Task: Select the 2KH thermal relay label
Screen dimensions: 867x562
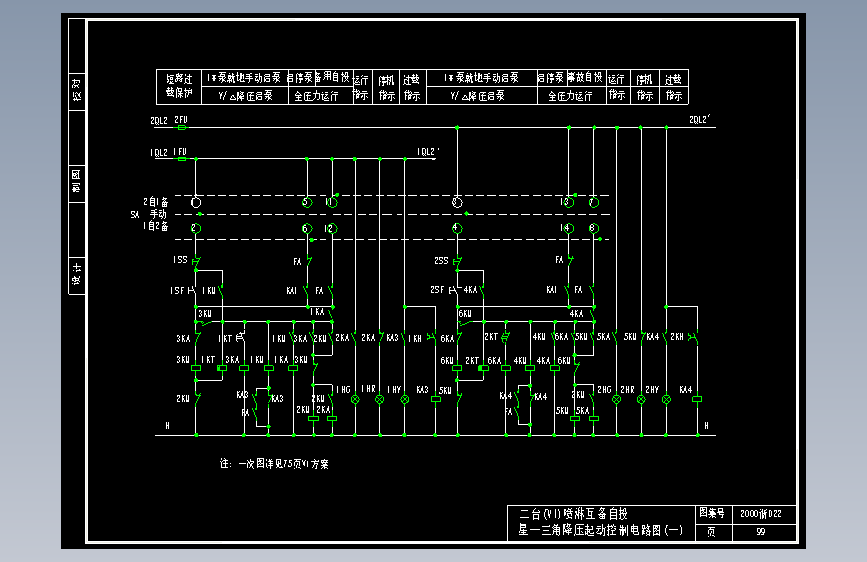Action: pyautogui.click(x=677, y=336)
